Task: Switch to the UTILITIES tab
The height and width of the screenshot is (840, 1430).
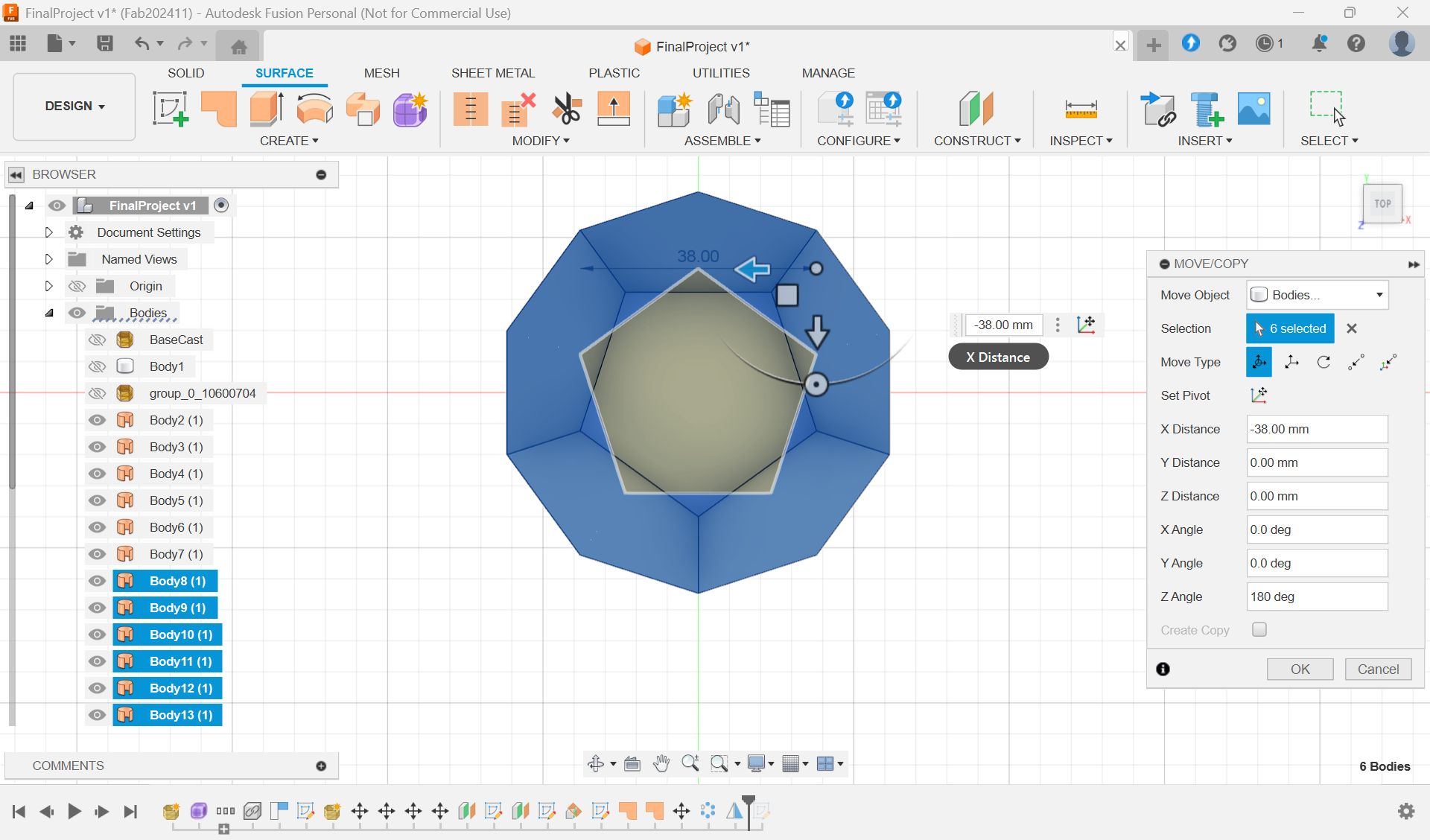Action: [721, 73]
